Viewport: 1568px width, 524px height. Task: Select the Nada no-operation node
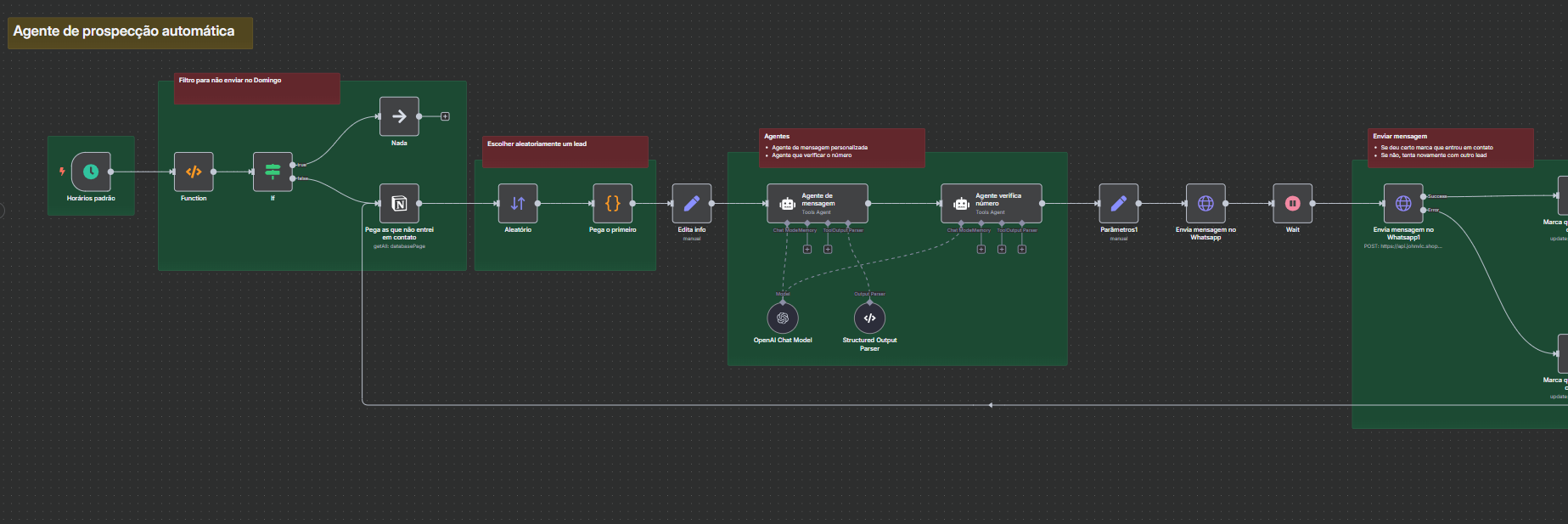399,116
